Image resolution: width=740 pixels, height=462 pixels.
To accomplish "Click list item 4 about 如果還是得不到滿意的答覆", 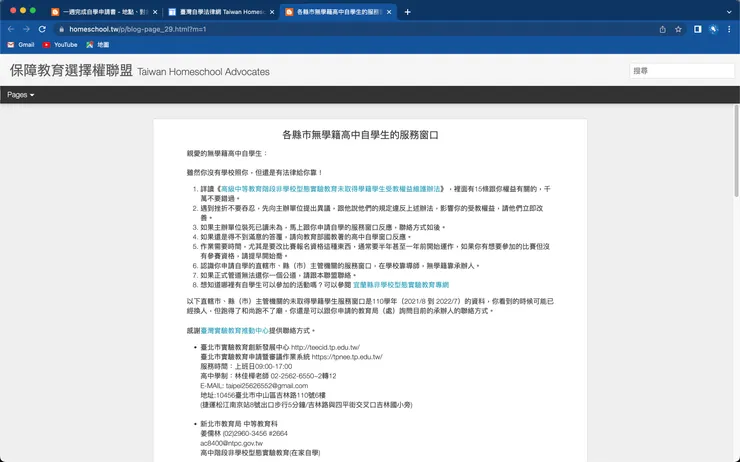I will (306, 237).
